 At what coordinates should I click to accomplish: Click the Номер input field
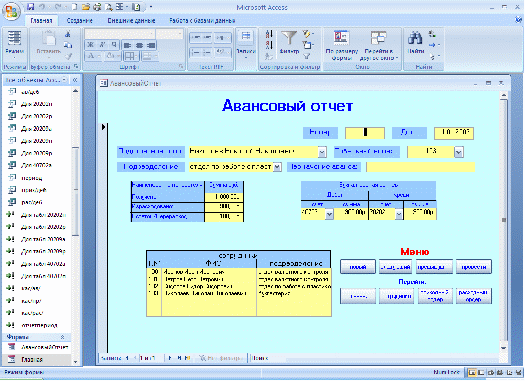(365, 133)
